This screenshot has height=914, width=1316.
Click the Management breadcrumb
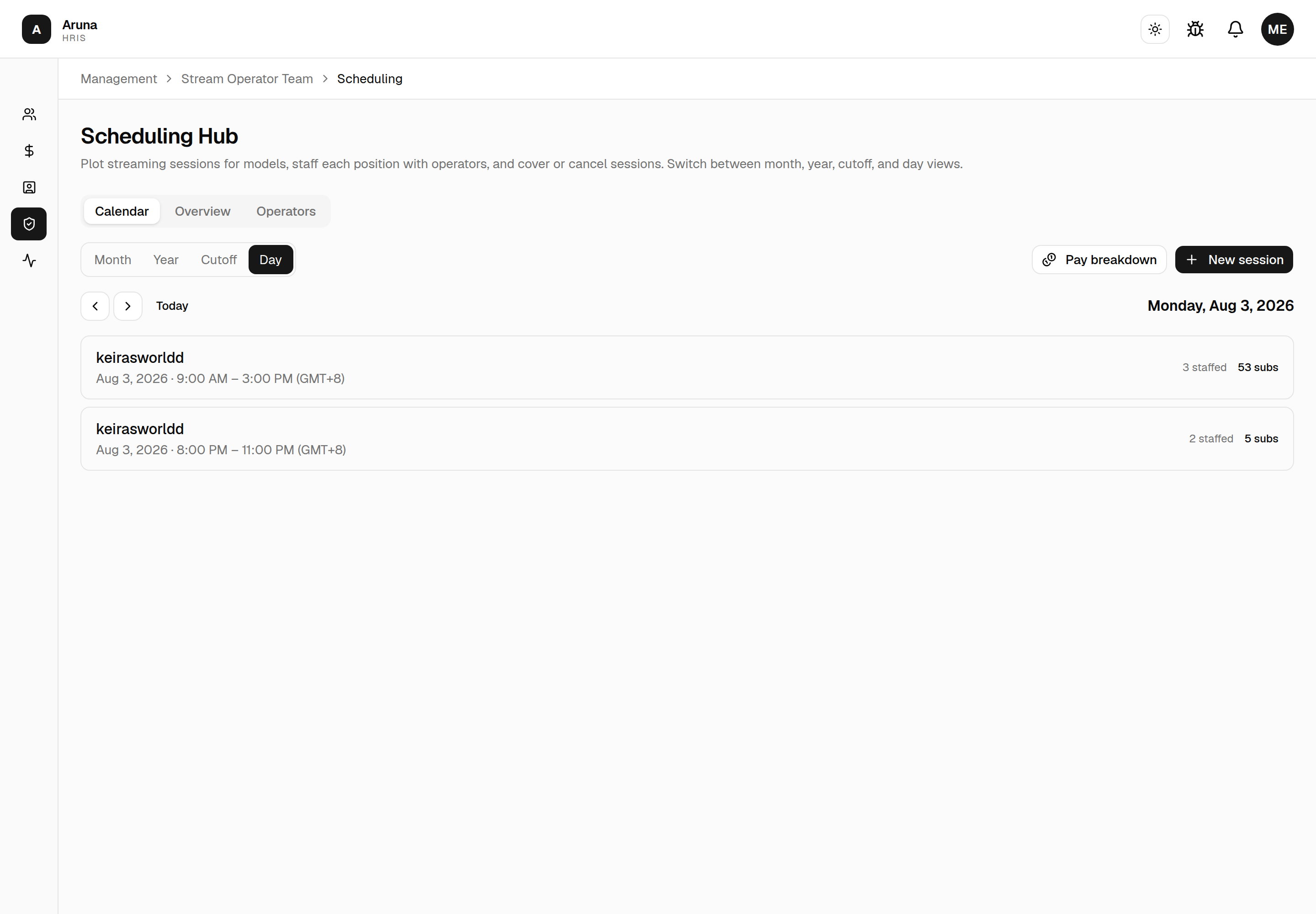(x=118, y=79)
